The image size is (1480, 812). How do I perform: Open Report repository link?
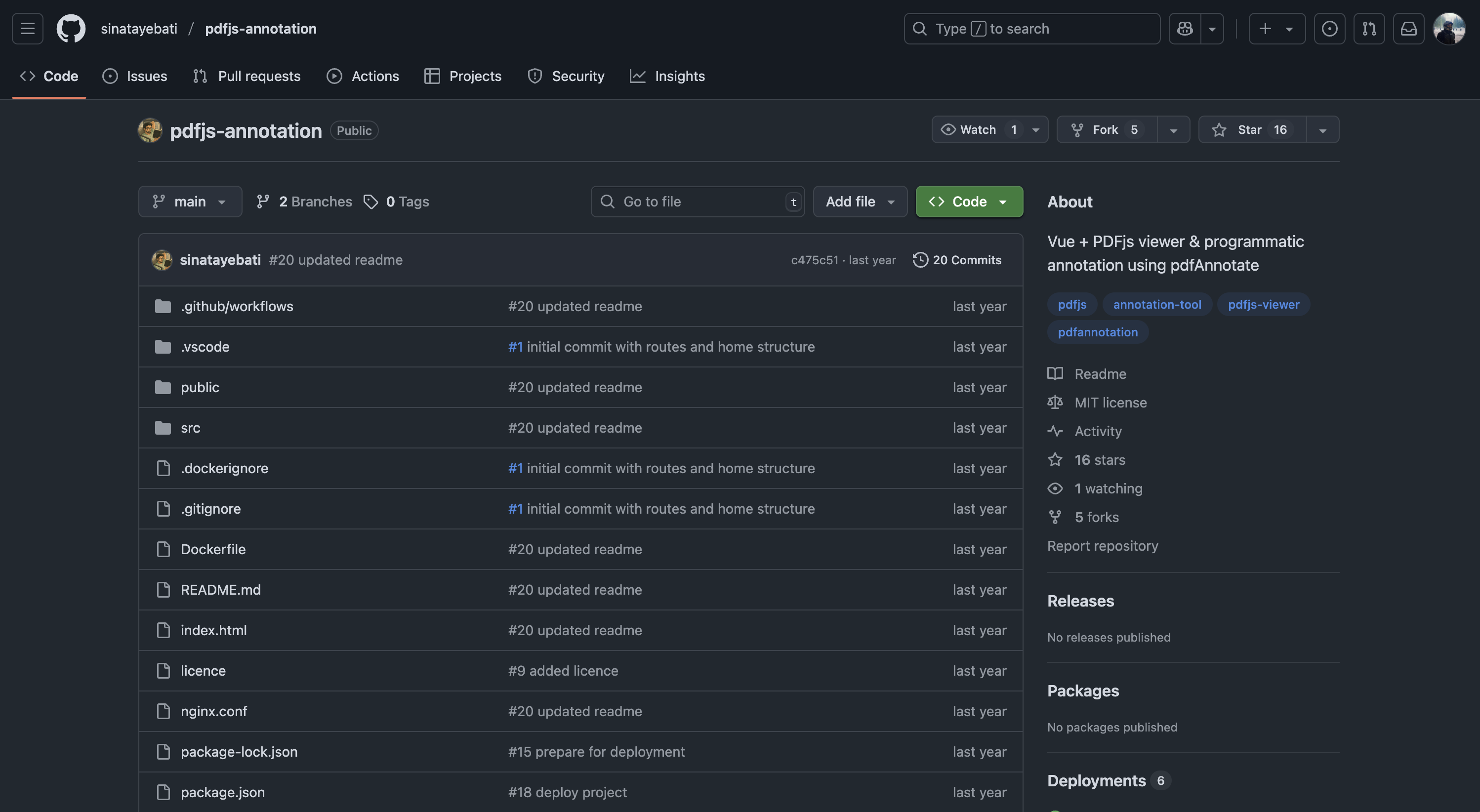pos(1103,546)
